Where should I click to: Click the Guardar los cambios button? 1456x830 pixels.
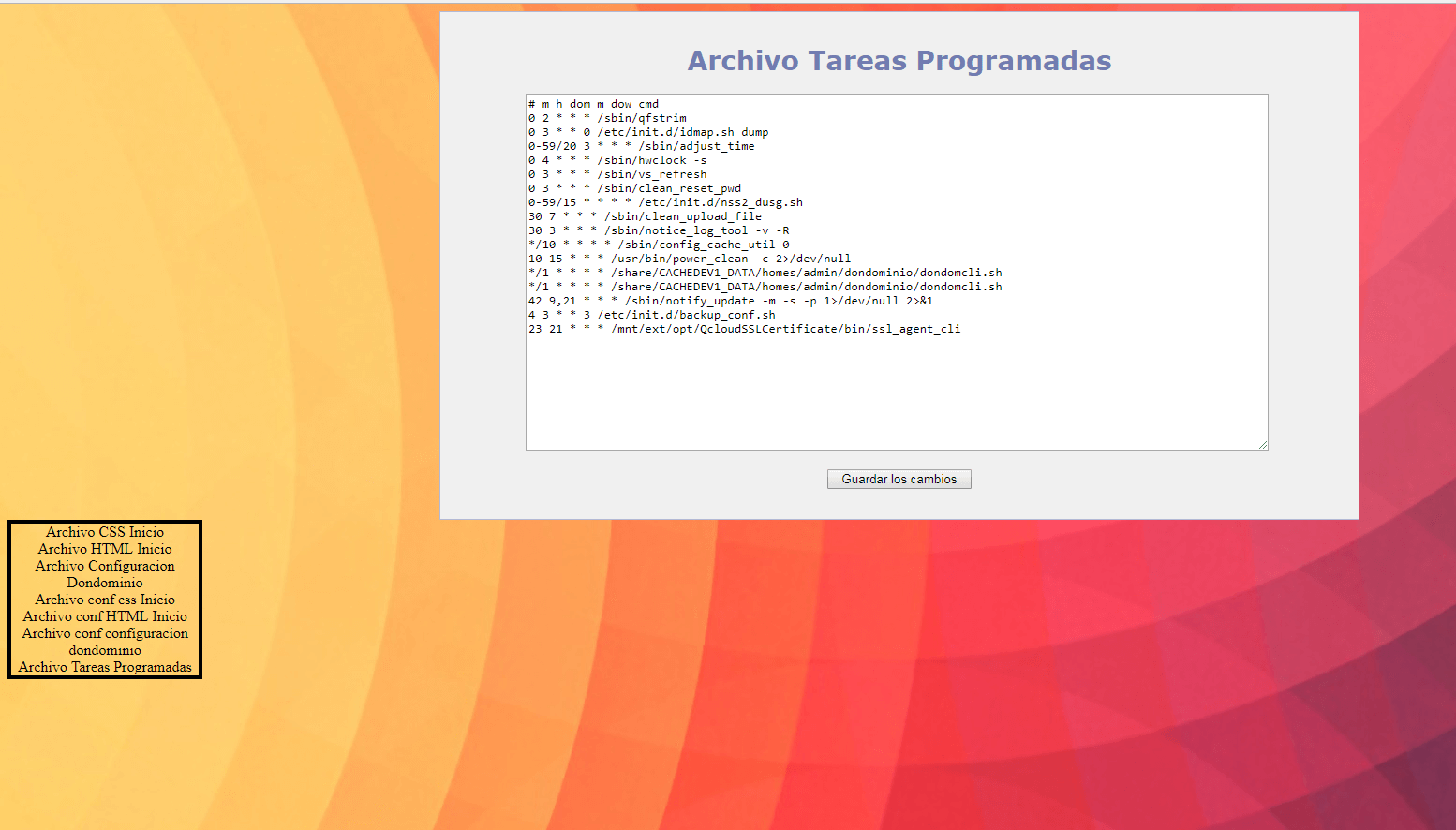click(x=899, y=479)
